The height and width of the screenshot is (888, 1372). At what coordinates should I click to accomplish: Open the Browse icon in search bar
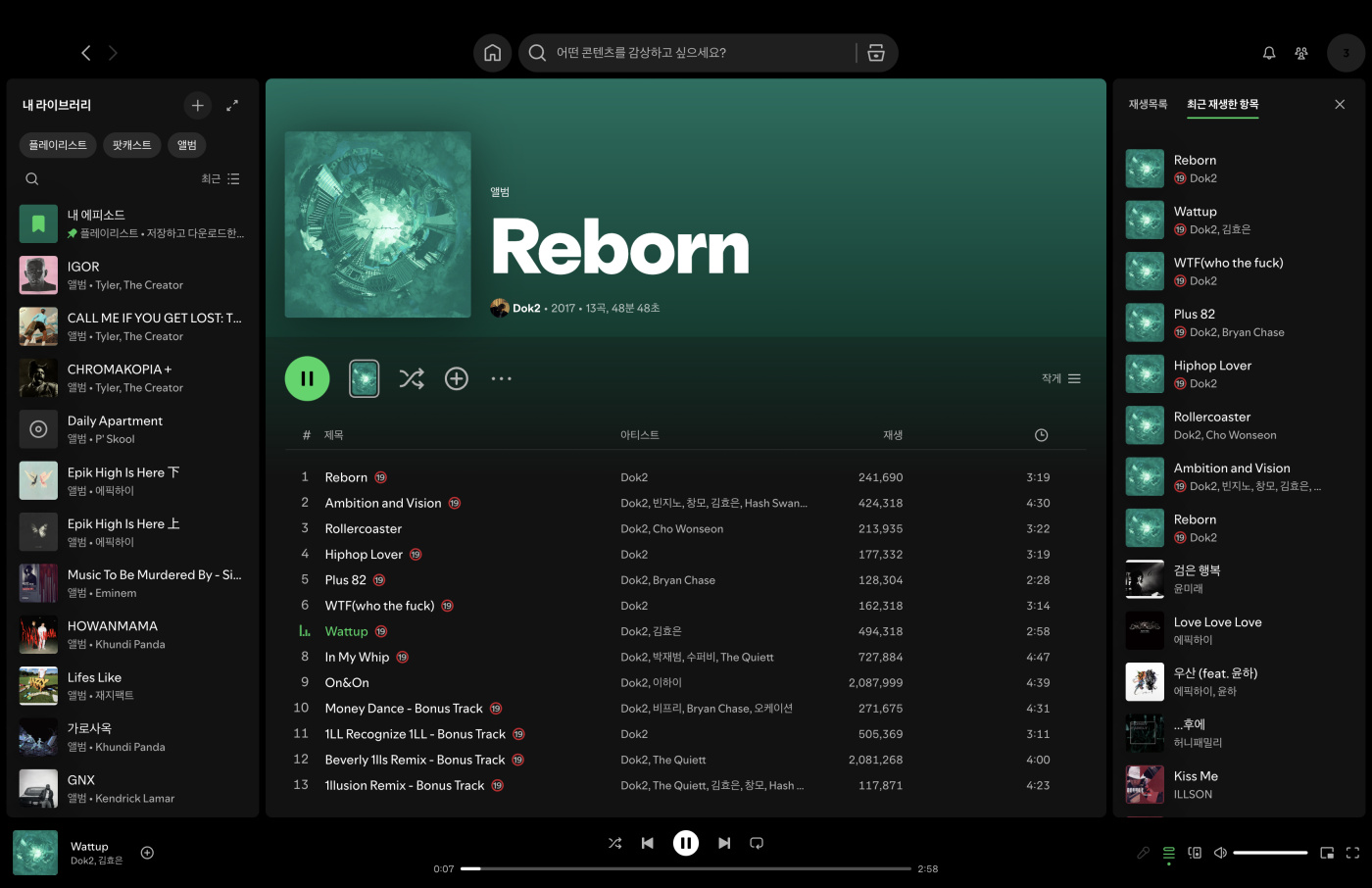click(x=876, y=53)
